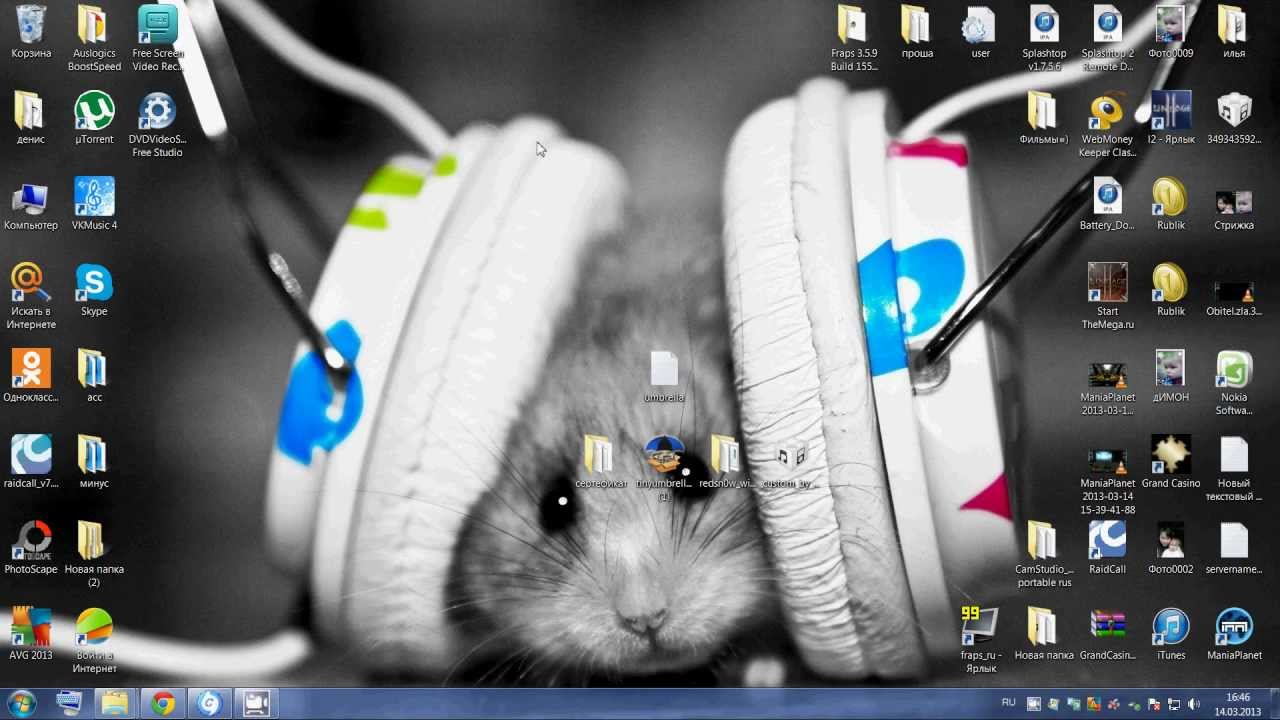Launch the Start TheMega.ru shortcut

point(1107,296)
